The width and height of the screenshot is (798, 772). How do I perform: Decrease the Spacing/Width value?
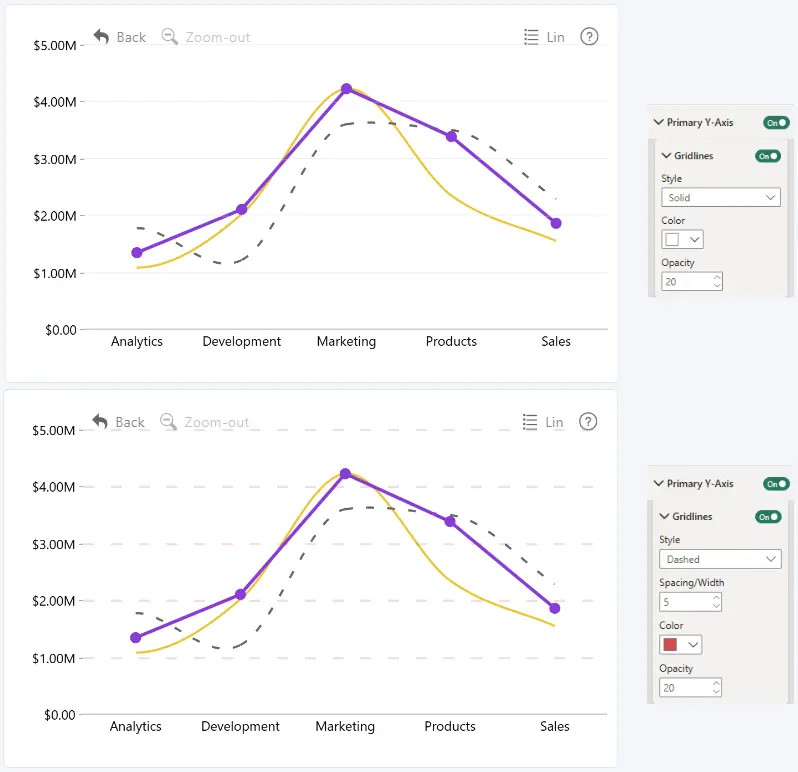(716, 606)
